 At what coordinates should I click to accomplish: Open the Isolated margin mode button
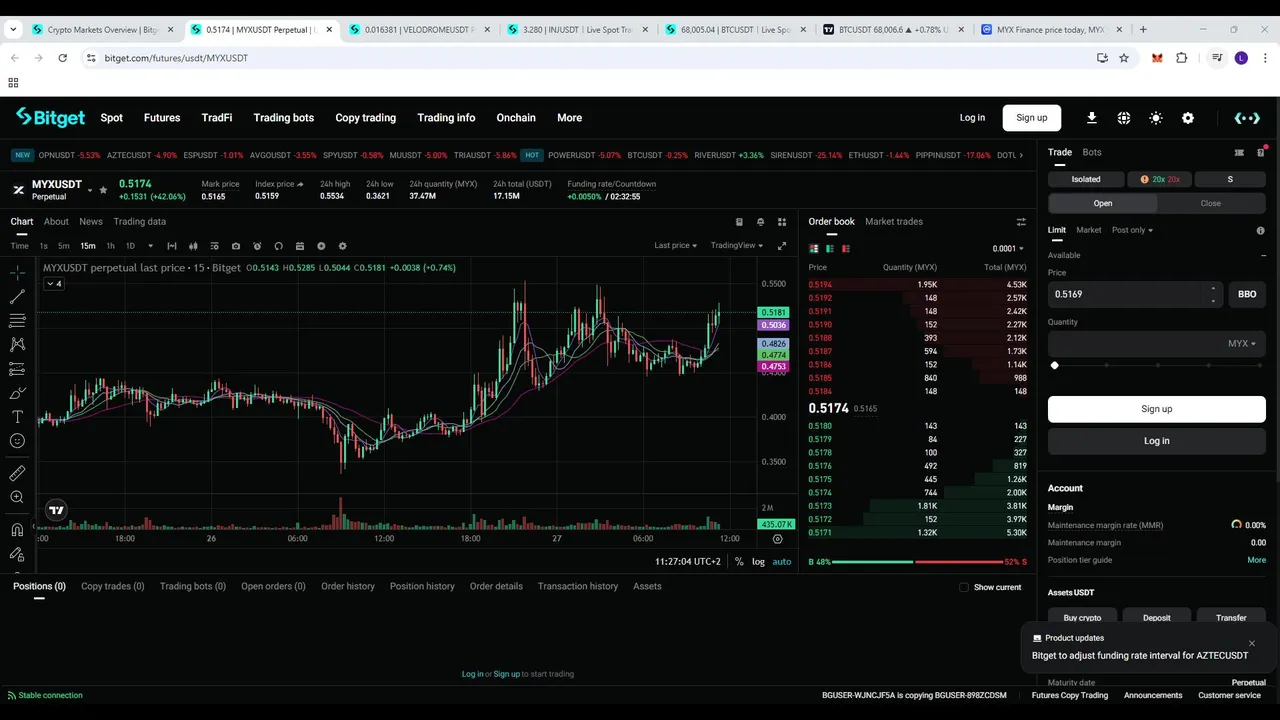coord(1086,180)
